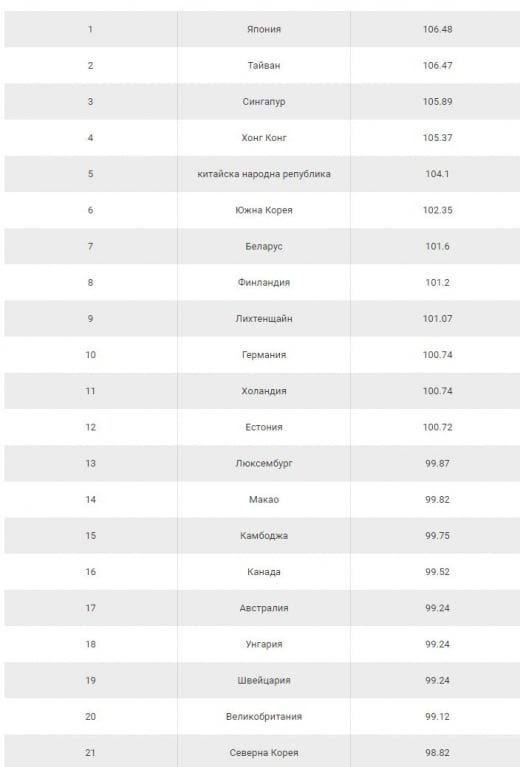Click the Макао row entry
Image resolution: width=520 pixels, height=767 pixels.
coord(264,499)
